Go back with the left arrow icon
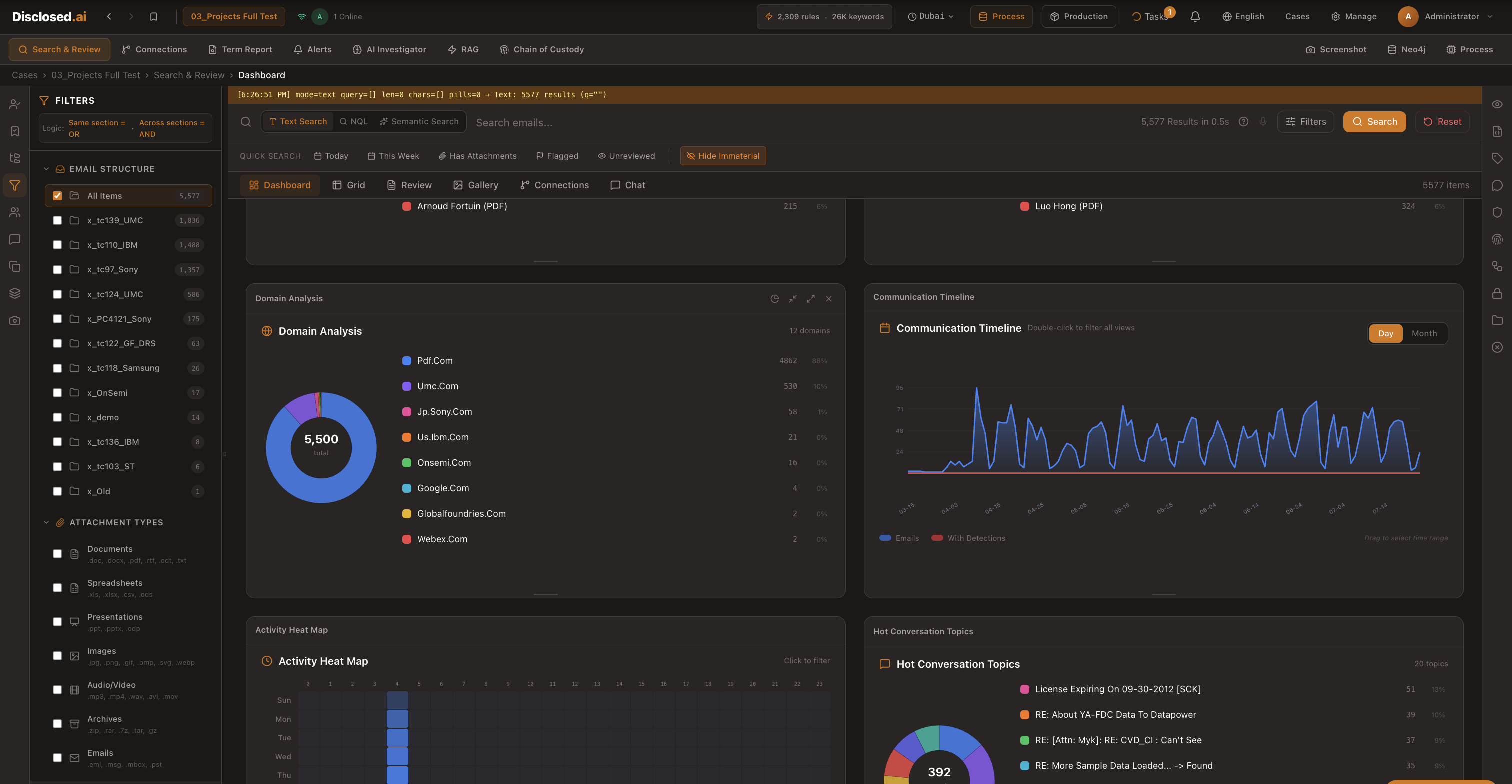This screenshot has width=1512, height=784. coord(109,17)
